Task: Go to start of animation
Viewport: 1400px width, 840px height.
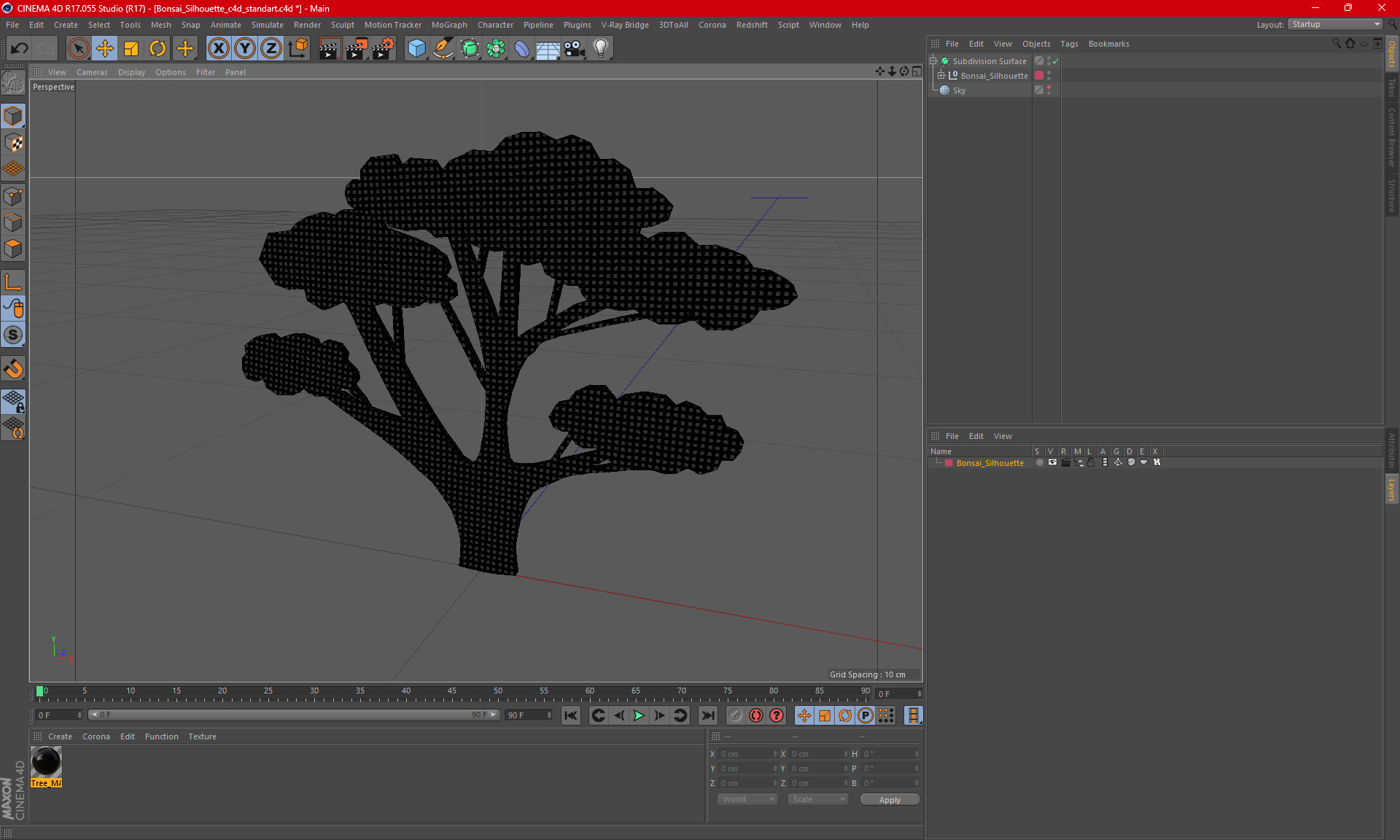Action: pyautogui.click(x=571, y=715)
